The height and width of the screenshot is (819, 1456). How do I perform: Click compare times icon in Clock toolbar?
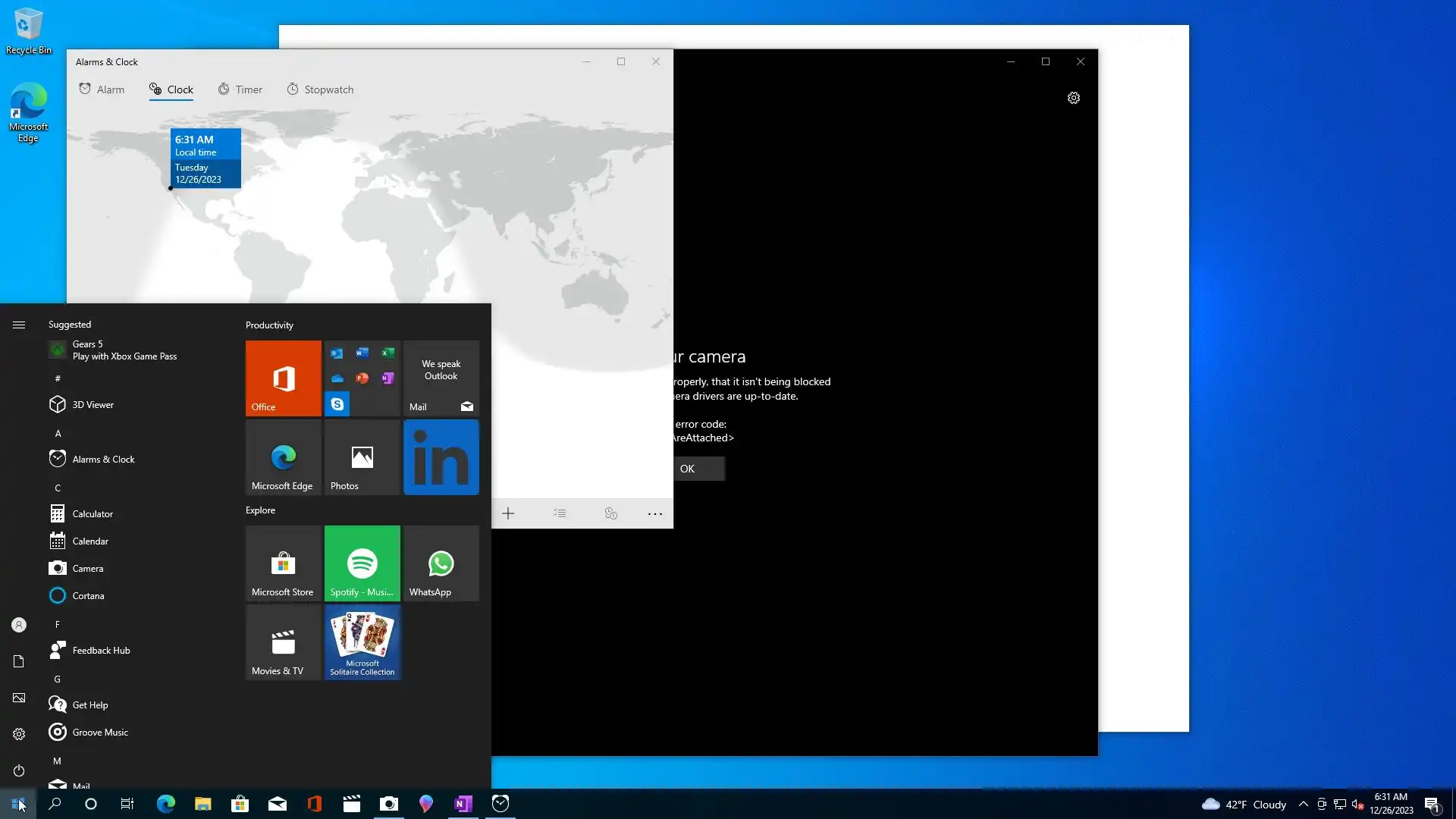(x=610, y=514)
